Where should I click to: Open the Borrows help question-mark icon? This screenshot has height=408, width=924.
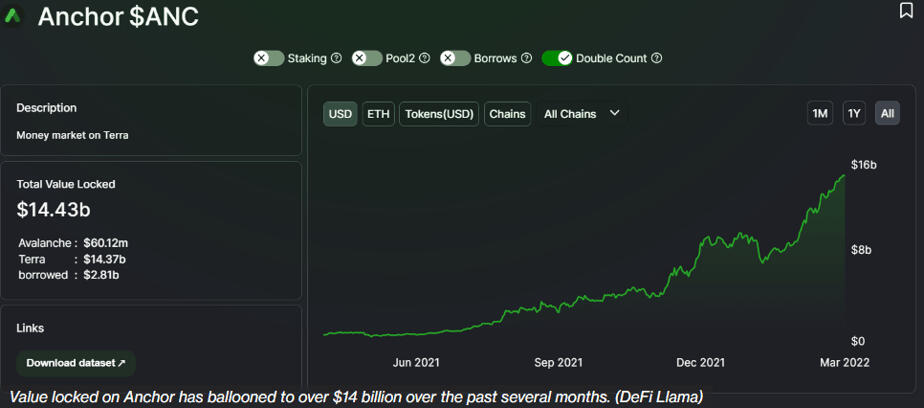point(527,58)
